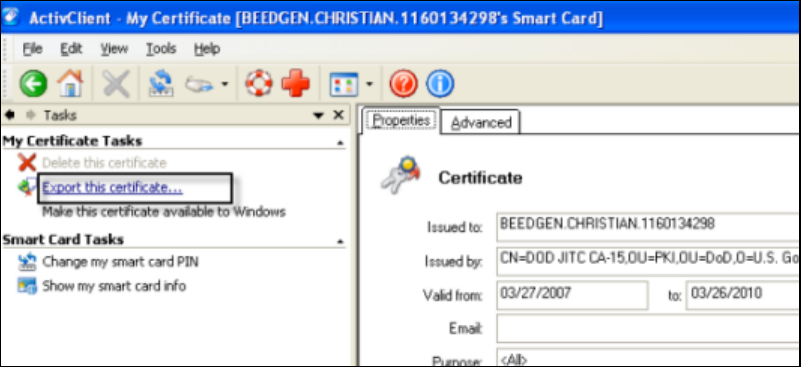Open the Tools menu
Image resolution: width=801 pixels, height=367 pixels.
click(161, 49)
